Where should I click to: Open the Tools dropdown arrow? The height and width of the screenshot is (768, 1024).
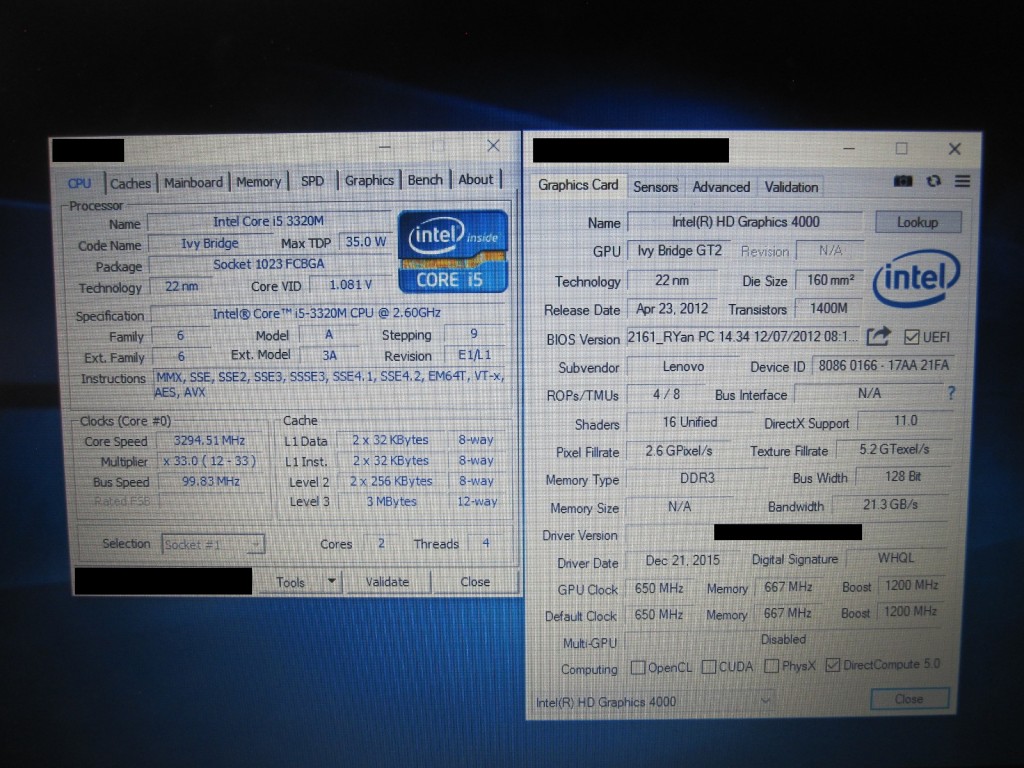331,581
